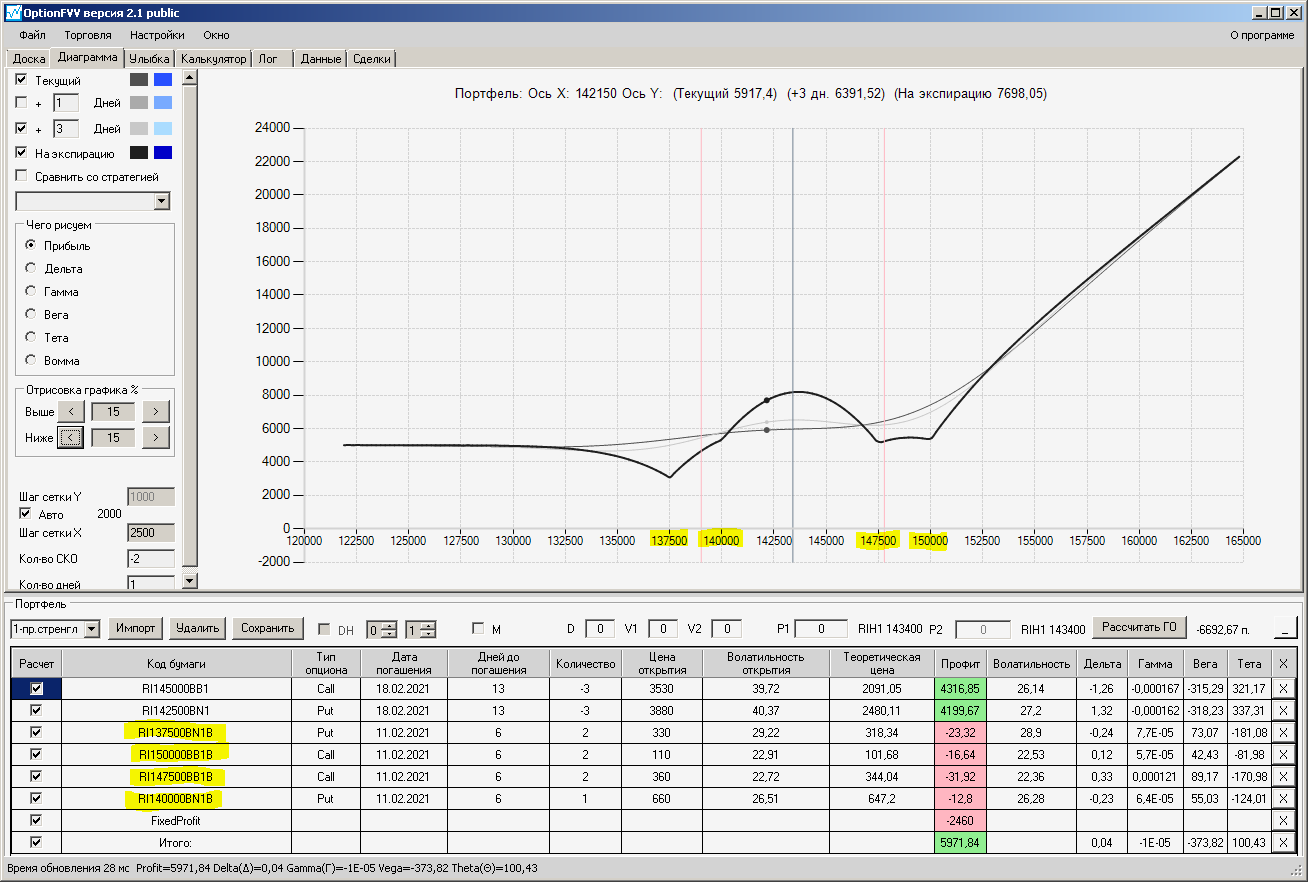
Task: Delete the FixedProfit row with X
Action: pos(1283,820)
